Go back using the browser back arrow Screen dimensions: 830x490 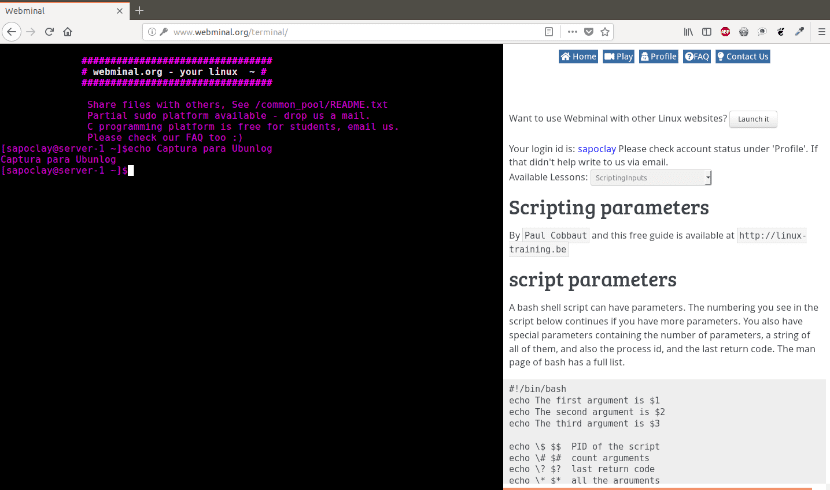[x=12, y=32]
